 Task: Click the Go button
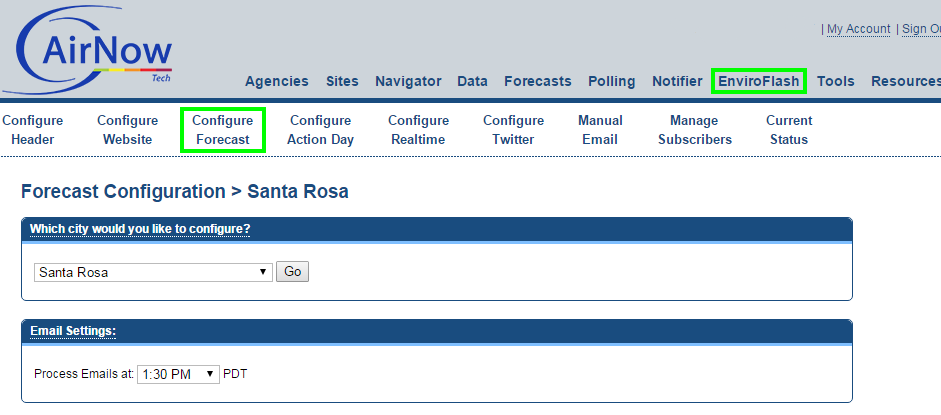[292, 272]
